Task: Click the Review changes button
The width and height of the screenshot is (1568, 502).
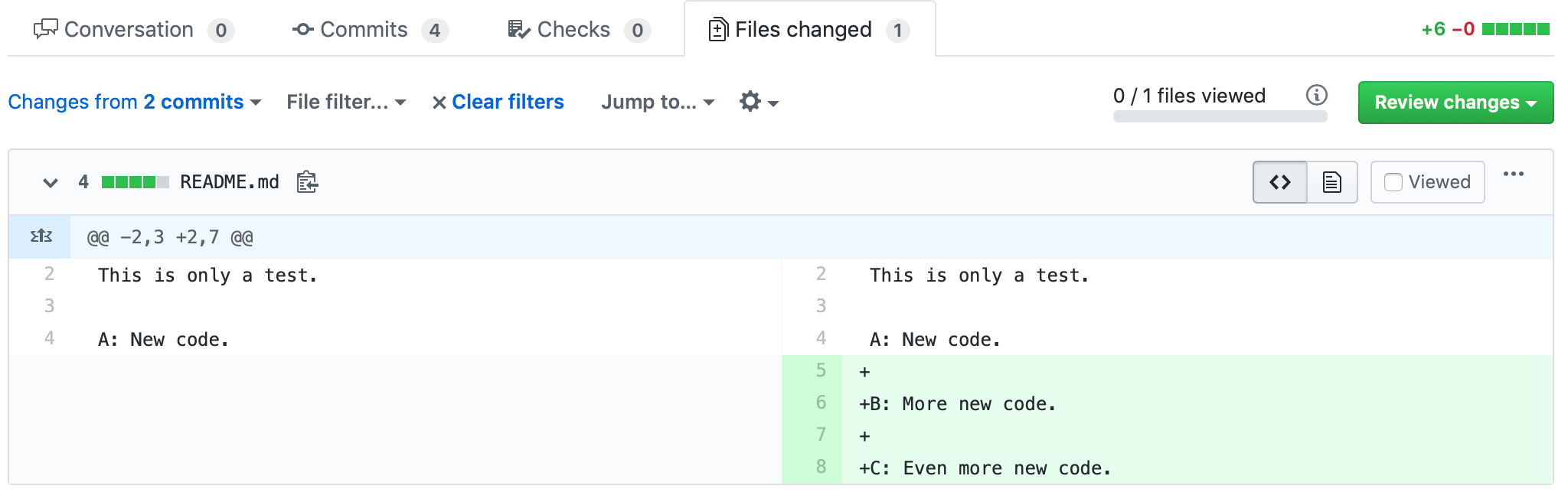Action: tap(1455, 103)
